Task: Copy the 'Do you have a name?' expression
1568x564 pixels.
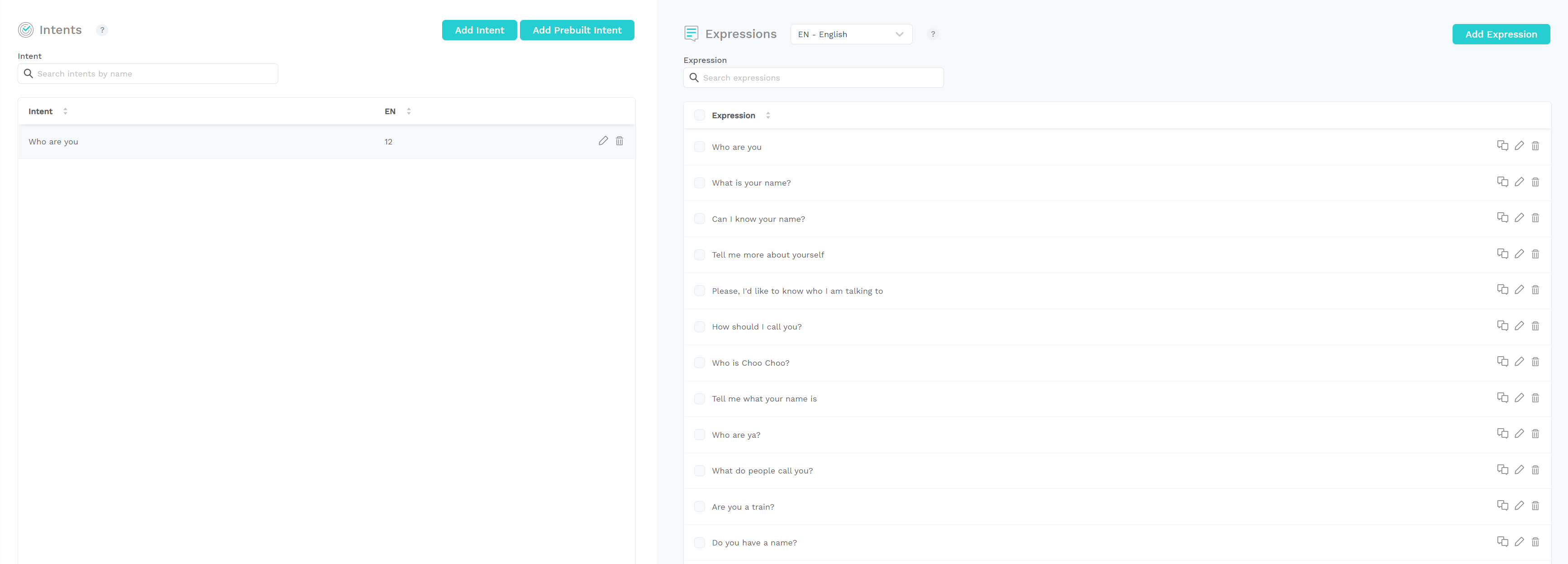Action: [x=1502, y=541]
